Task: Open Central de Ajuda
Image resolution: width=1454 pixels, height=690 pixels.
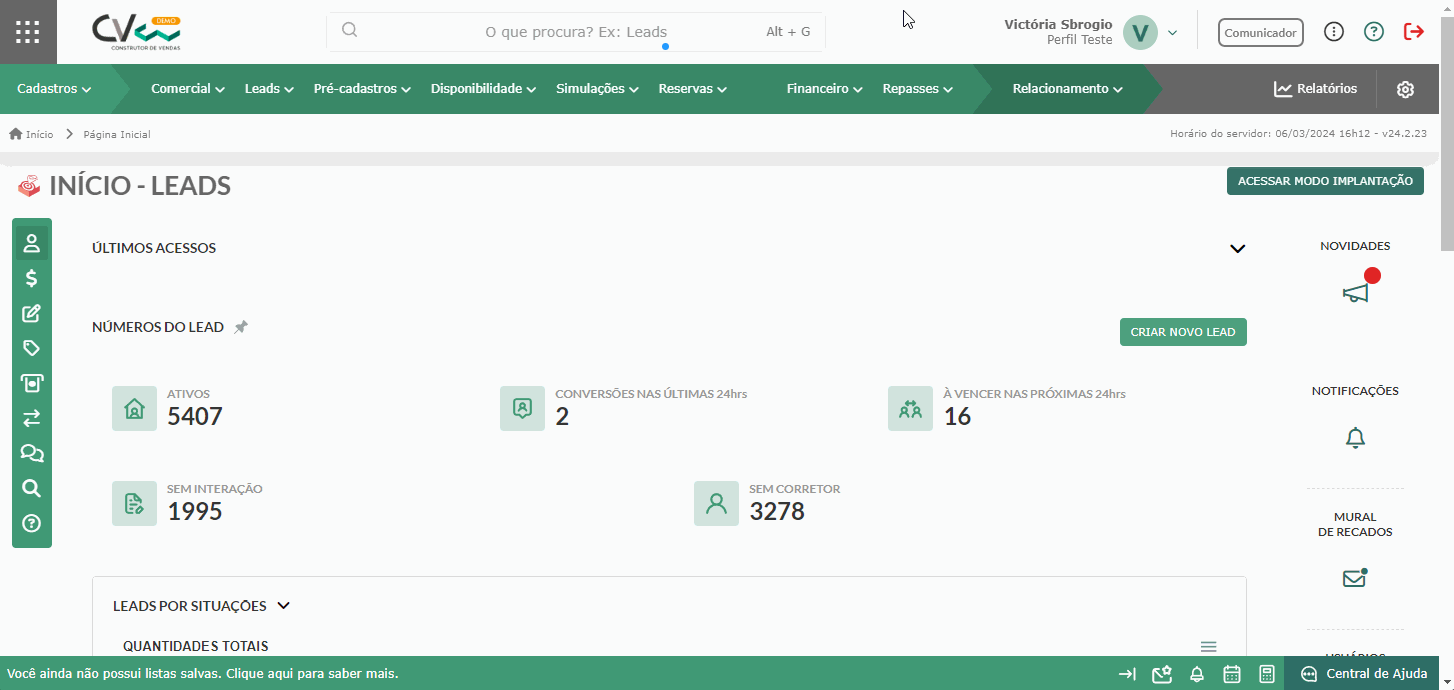Action: coord(1364,674)
